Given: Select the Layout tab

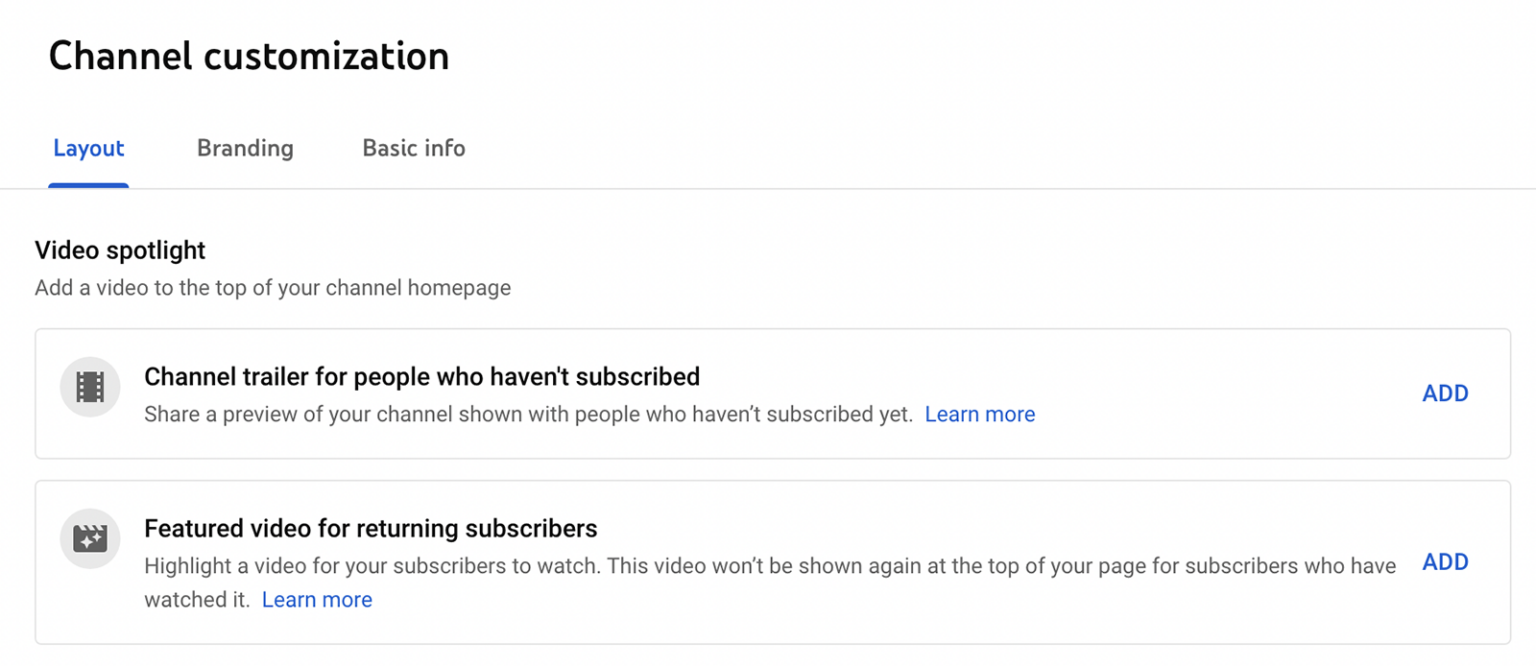Looking at the screenshot, I should tap(88, 148).
